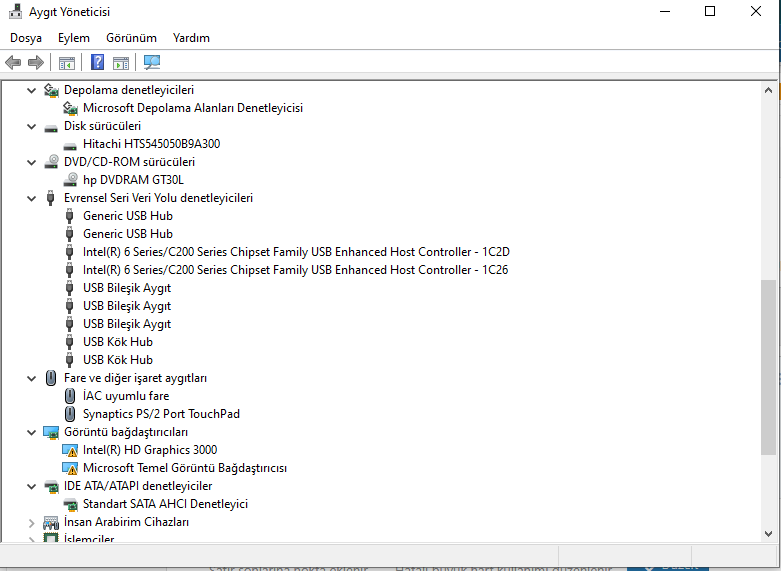
Task: Click the scrollbar up arrow
Action: pos(768,90)
